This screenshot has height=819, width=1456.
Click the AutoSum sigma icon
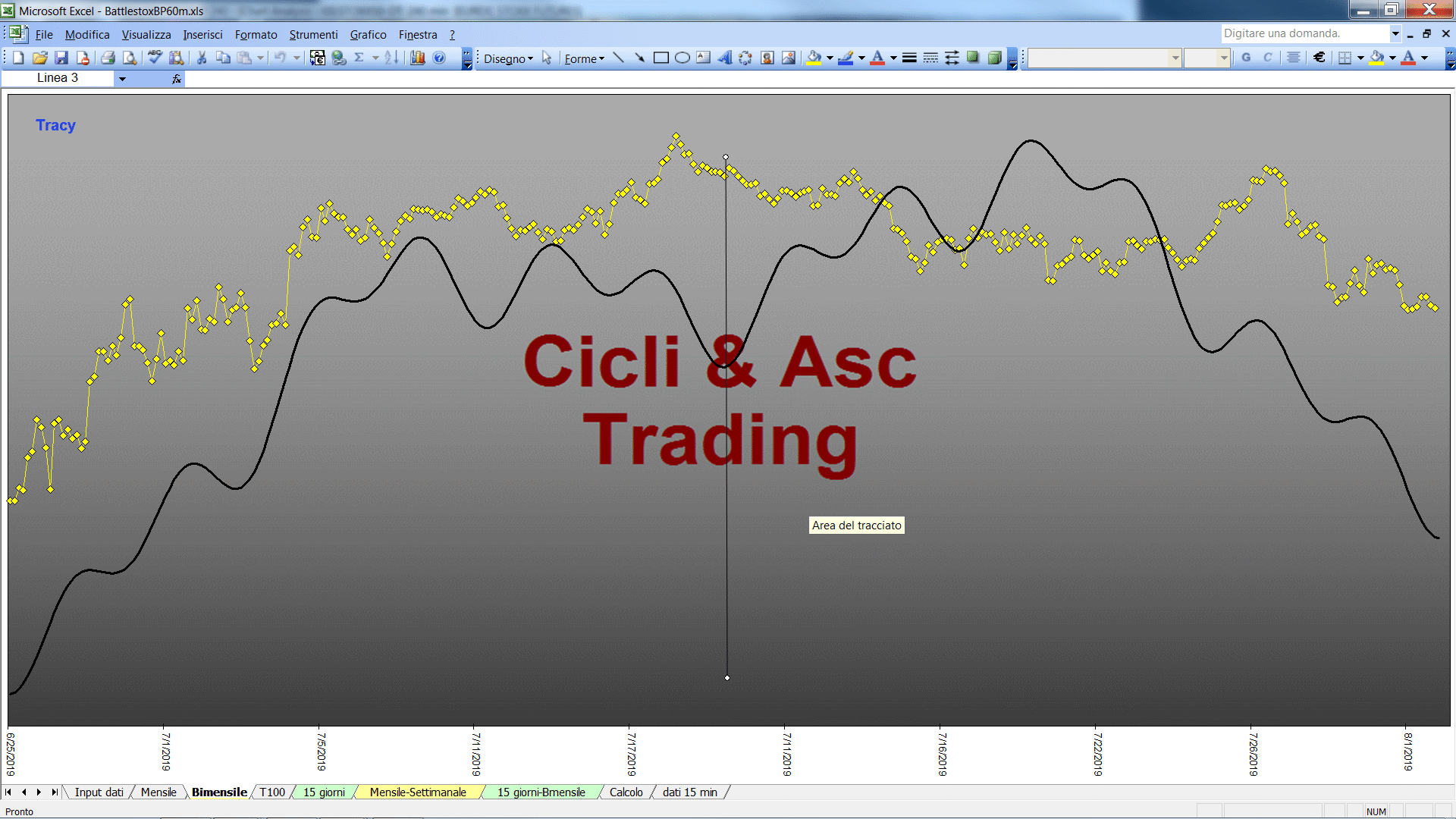click(359, 58)
